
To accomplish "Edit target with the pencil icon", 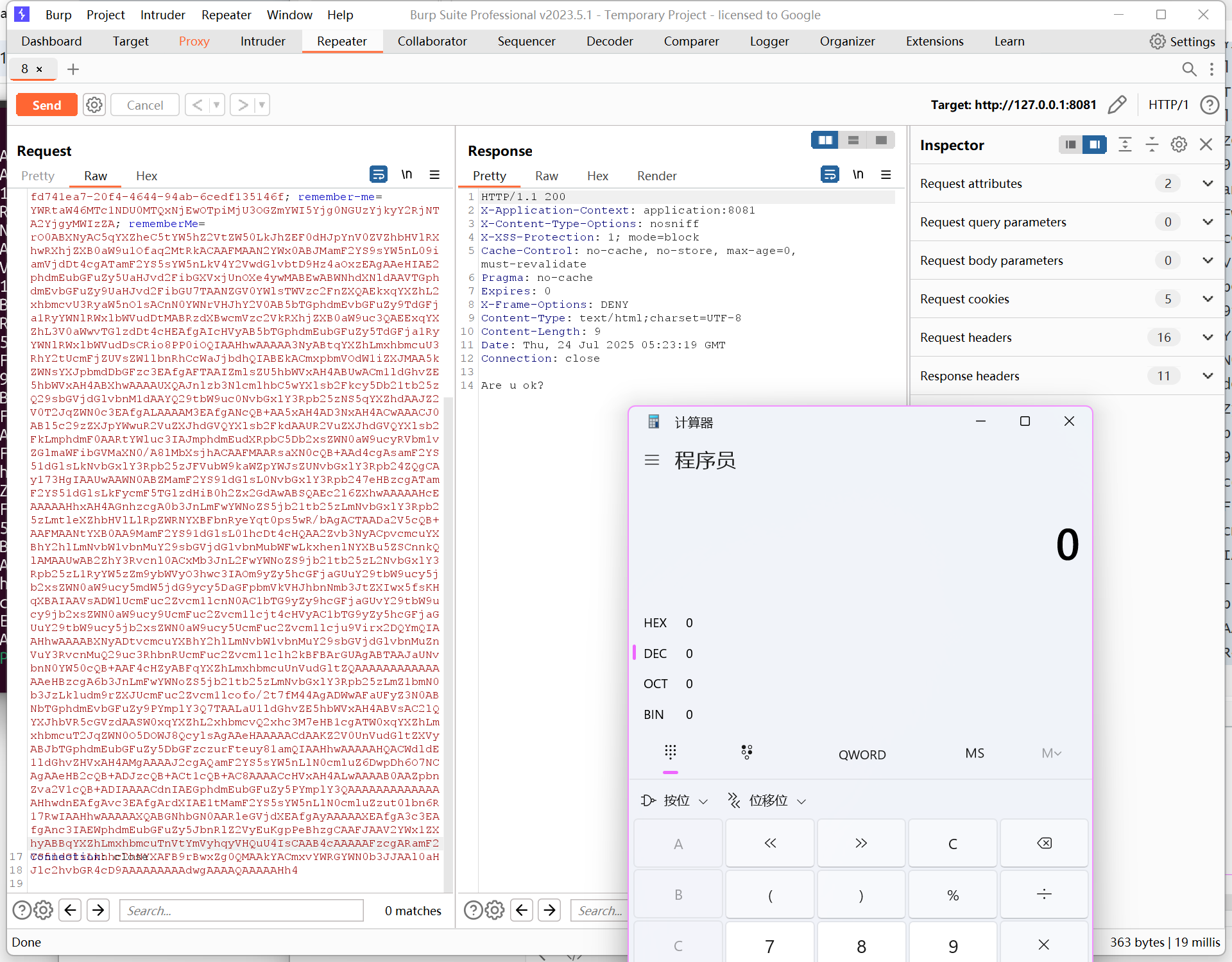I will click(x=1117, y=105).
